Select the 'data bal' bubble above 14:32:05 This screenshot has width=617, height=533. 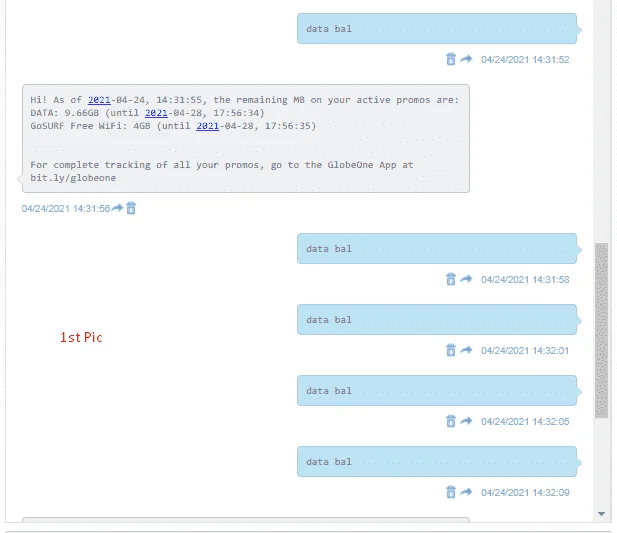click(438, 391)
